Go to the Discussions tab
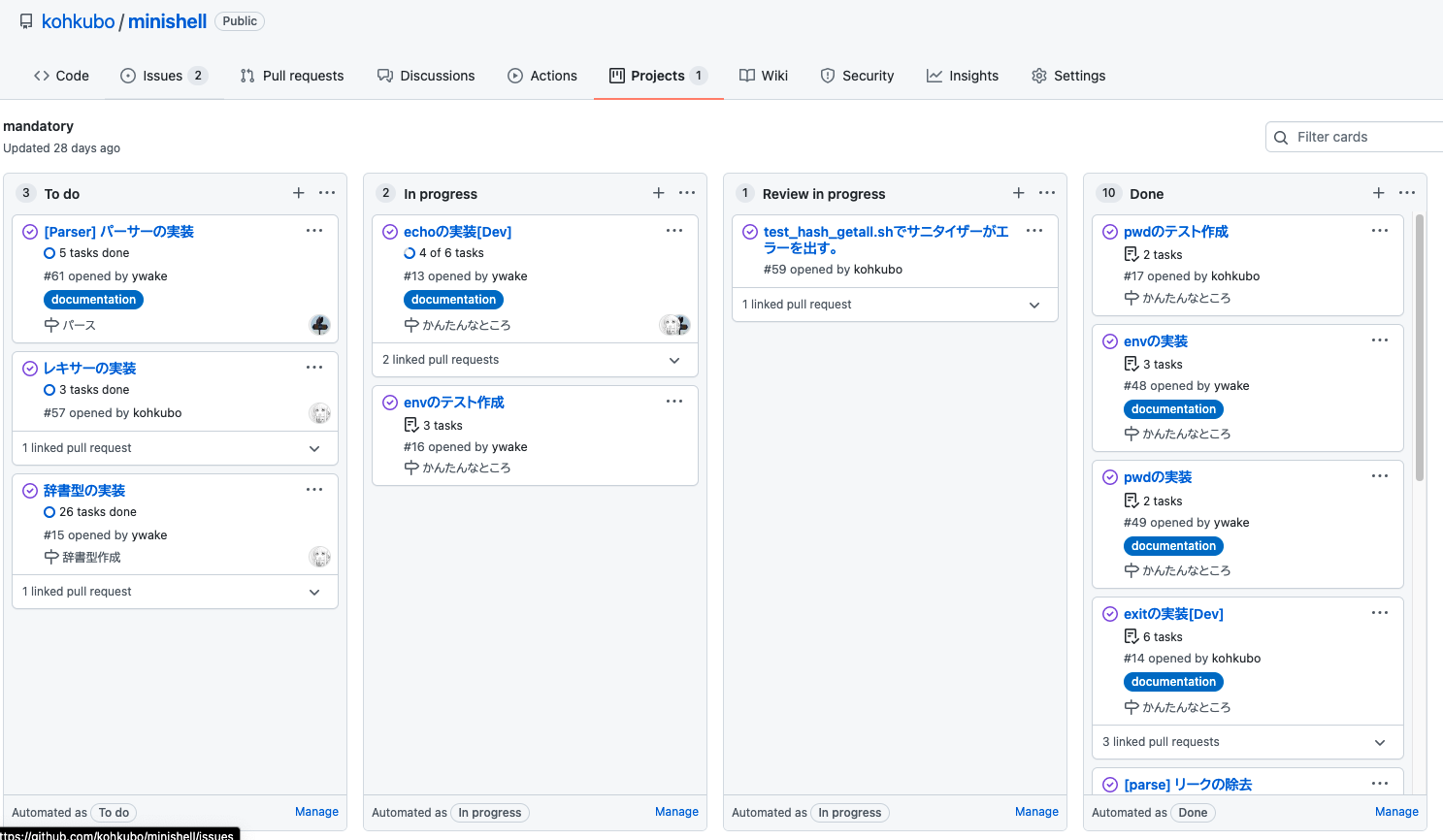This screenshot has width=1443, height=840. click(x=426, y=76)
